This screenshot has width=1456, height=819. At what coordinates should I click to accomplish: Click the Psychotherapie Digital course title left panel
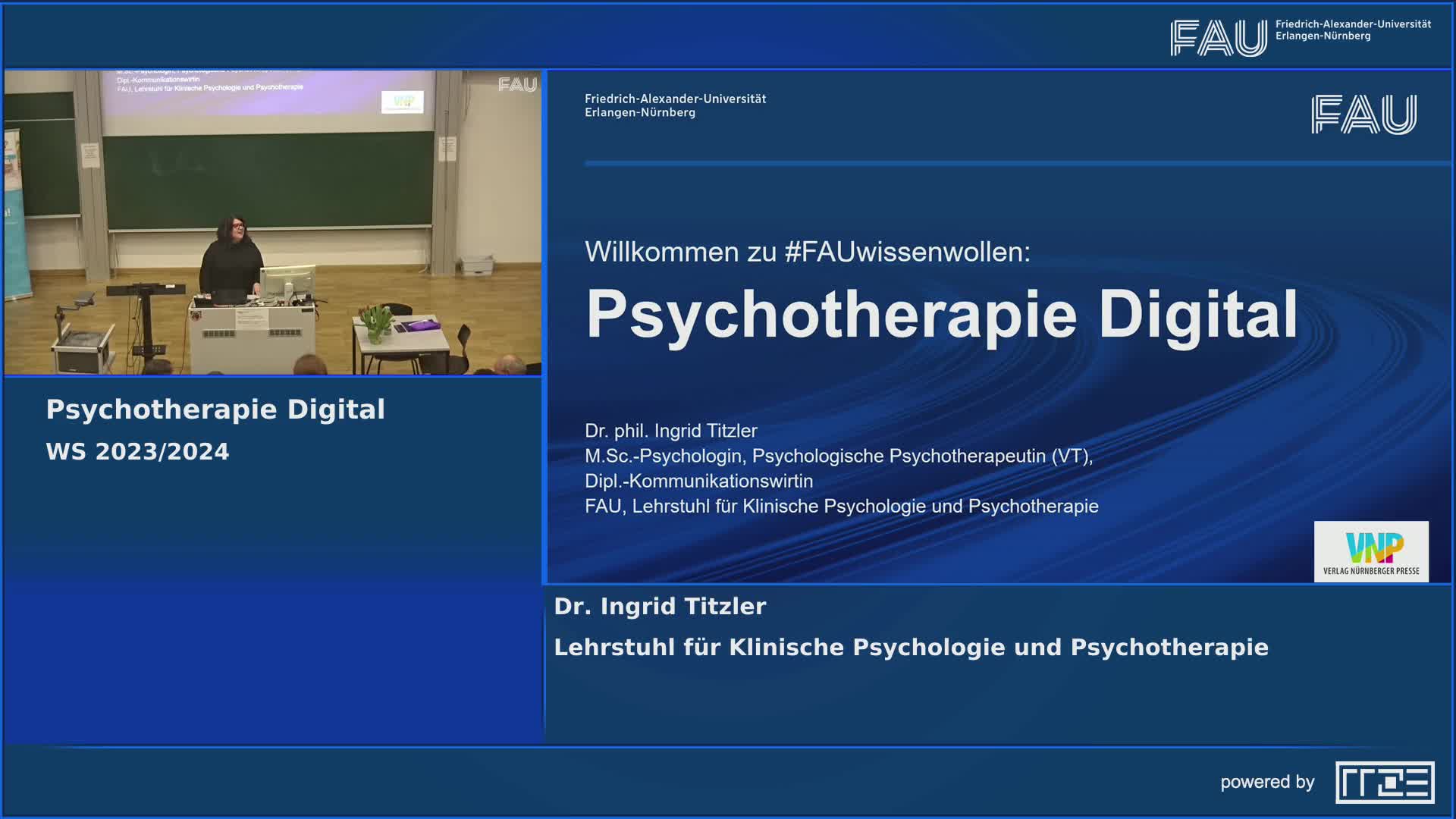pos(215,409)
